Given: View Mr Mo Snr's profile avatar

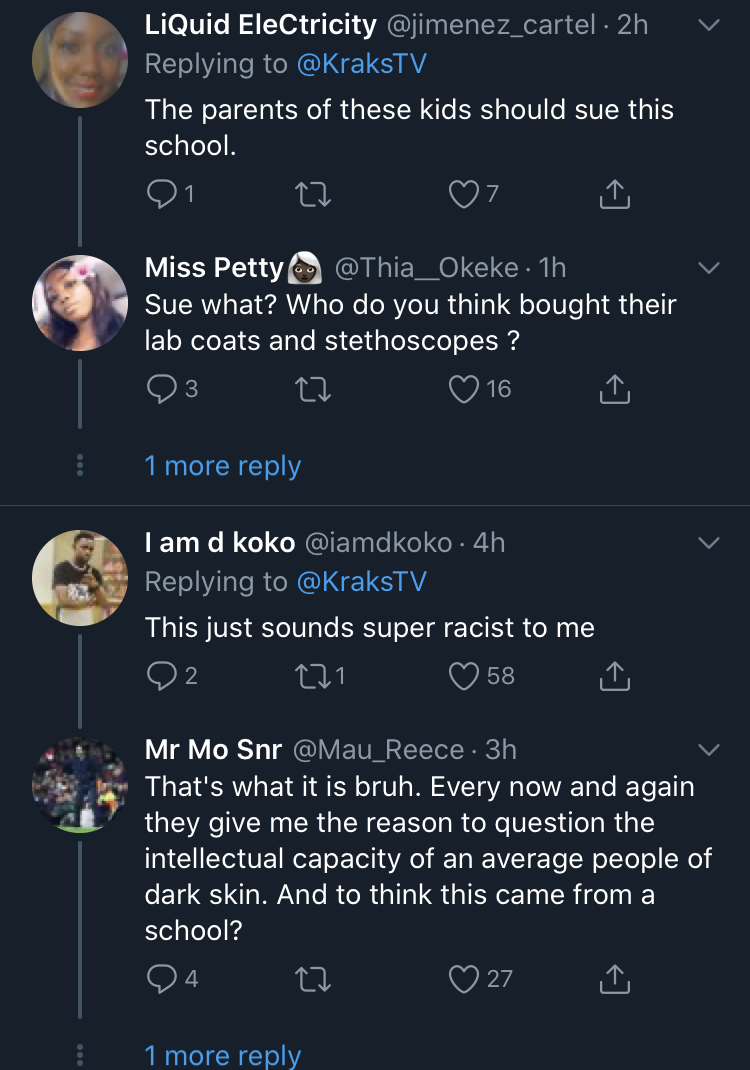Looking at the screenshot, I should (x=80, y=784).
